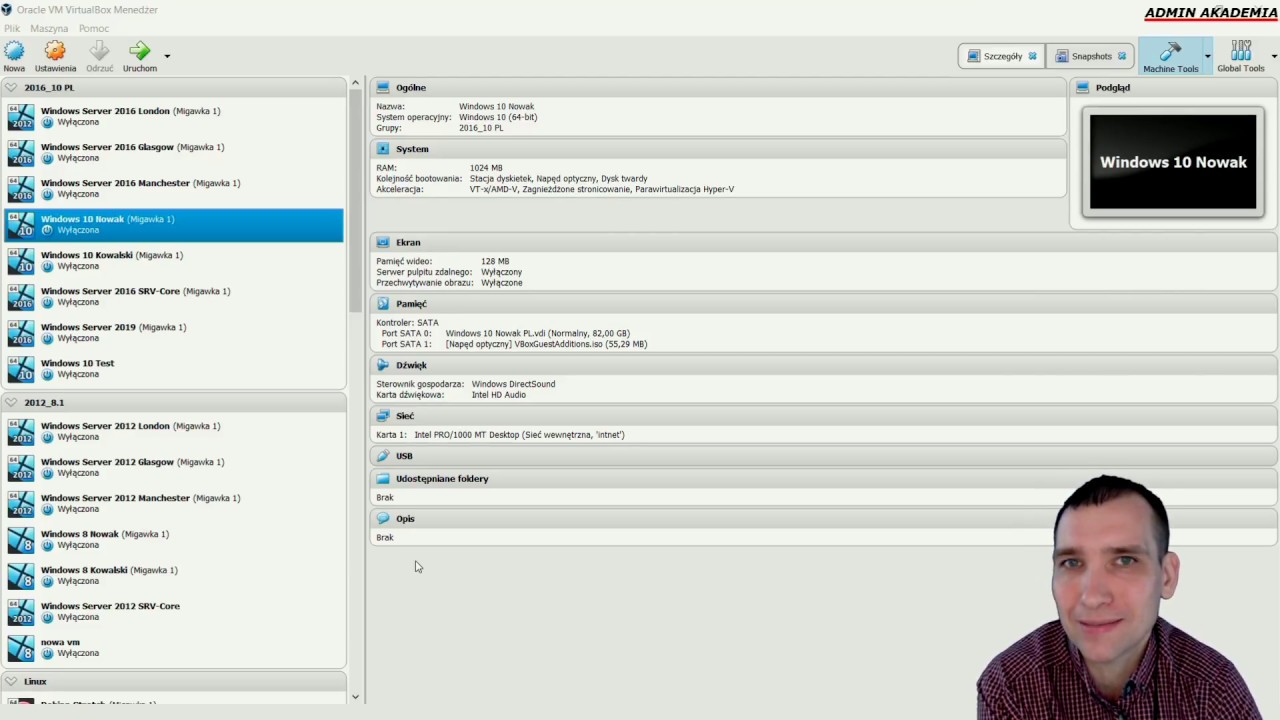
Task: Click the boot order value Stacja dyskietek
Action: click(501, 179)
